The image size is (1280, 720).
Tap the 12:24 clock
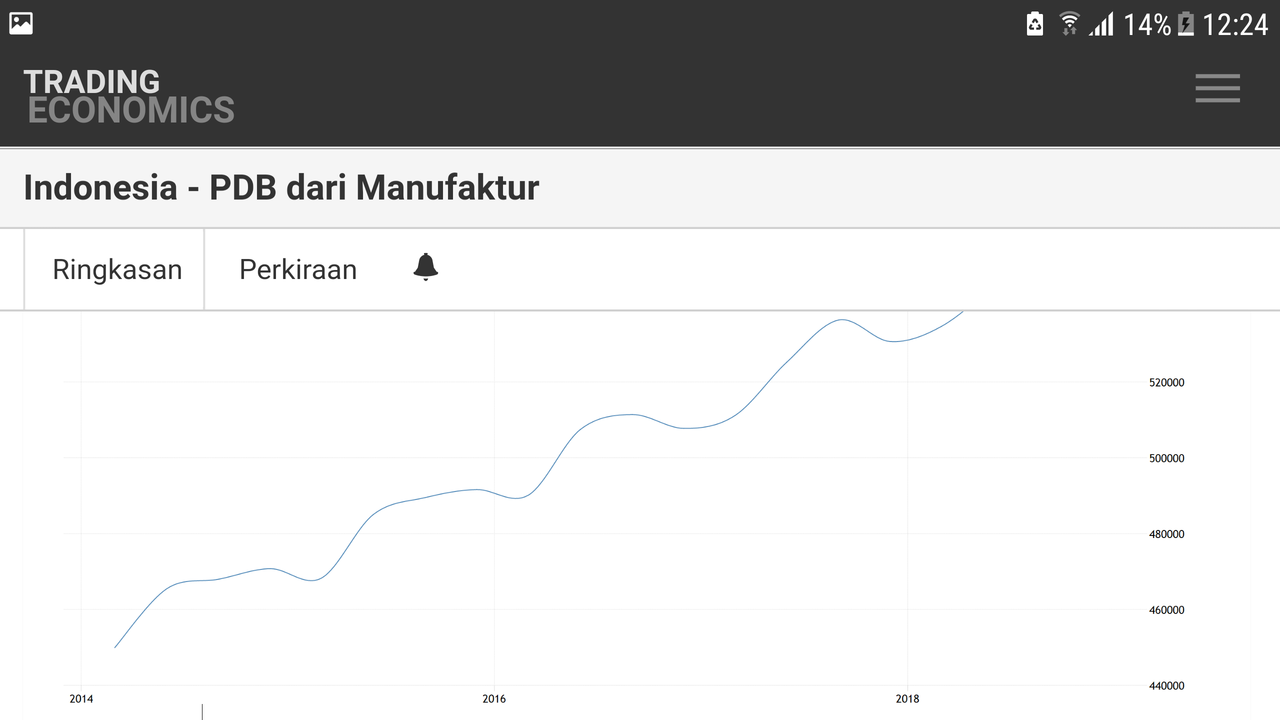[1235, 25]
